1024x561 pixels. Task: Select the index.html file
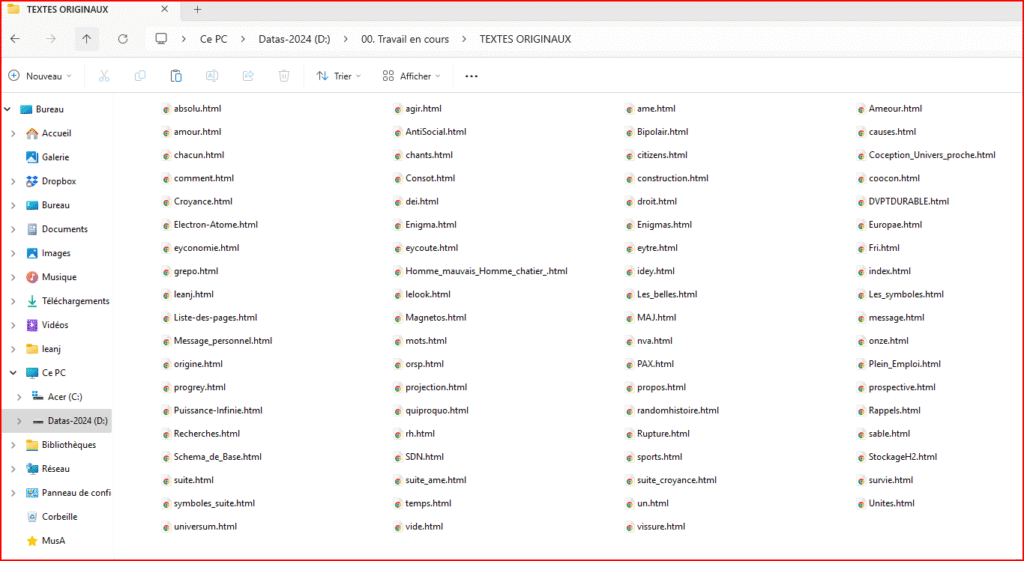click(889, 271)
